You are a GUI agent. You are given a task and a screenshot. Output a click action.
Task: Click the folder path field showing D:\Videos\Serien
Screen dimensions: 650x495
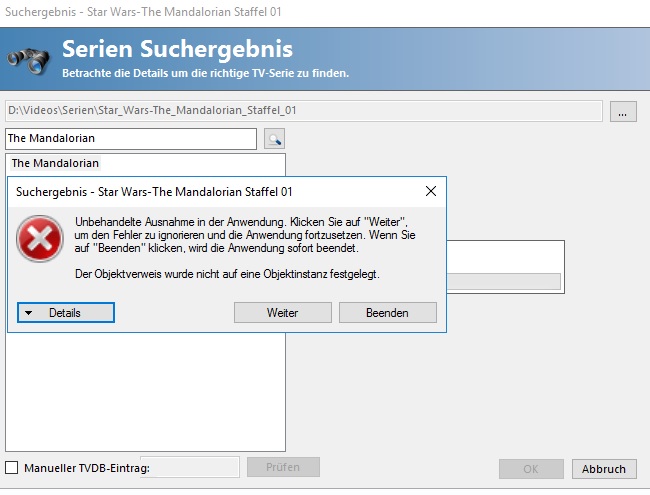(x=304, y=111)
